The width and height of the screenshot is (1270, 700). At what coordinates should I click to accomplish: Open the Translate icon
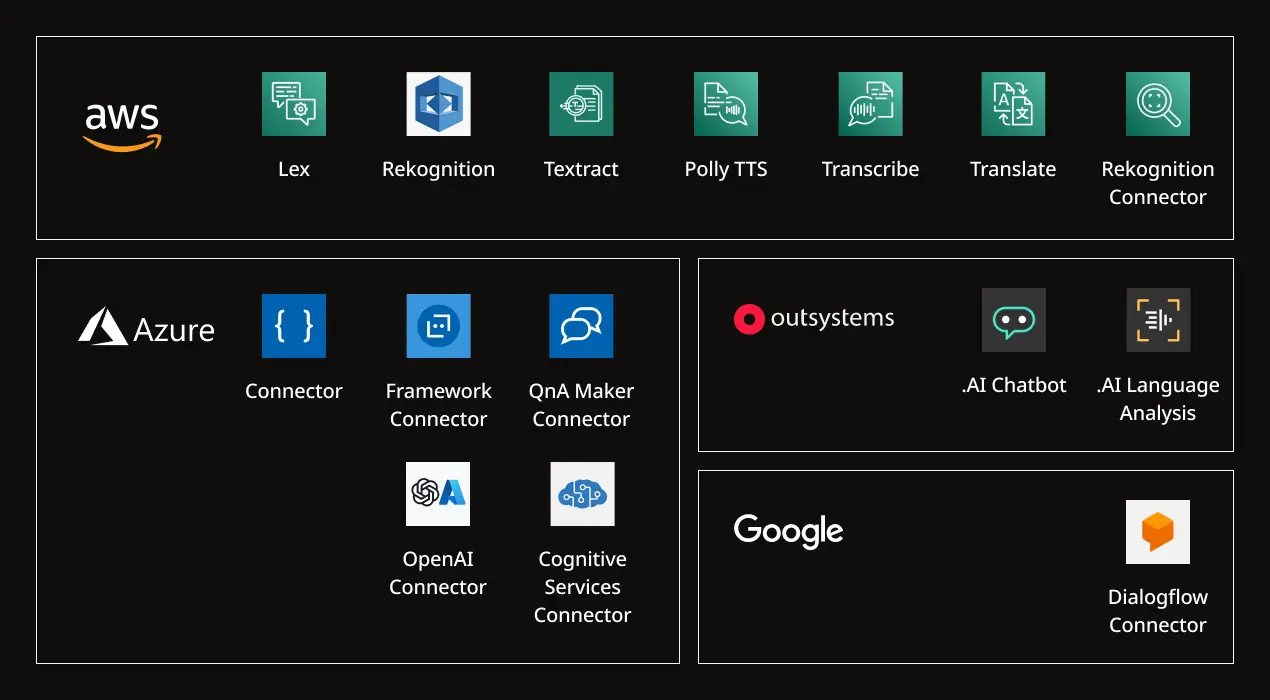(x=1013, y=103)
